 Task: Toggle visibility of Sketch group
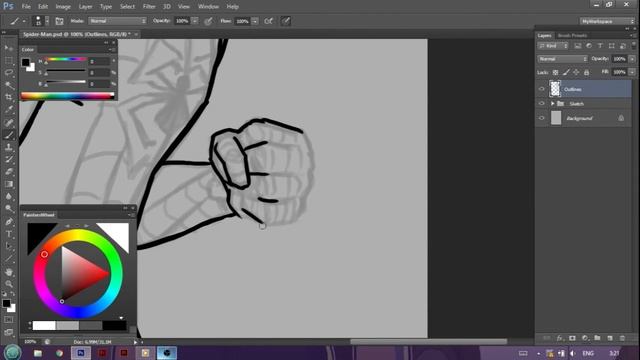point(542,104)
